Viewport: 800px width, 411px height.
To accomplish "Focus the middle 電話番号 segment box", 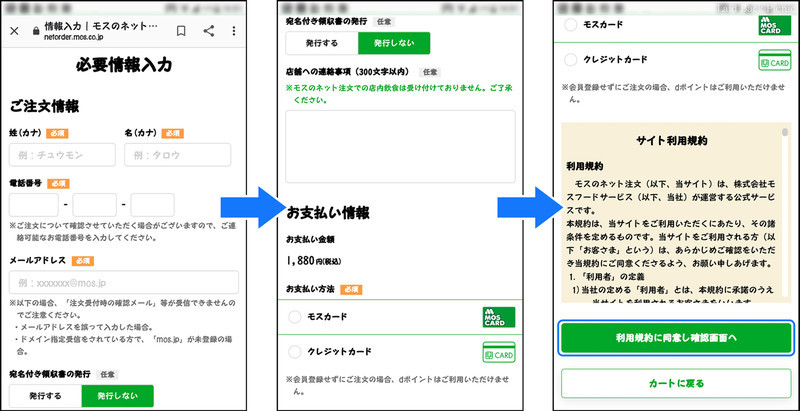I will coord(94,205).
